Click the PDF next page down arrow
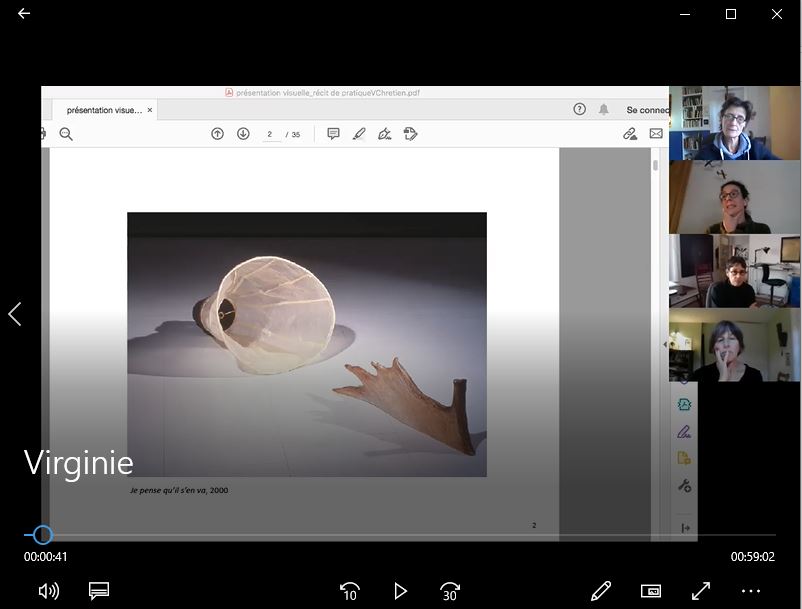This screenshot has width=802, height=609. click(x=243, y=134)
